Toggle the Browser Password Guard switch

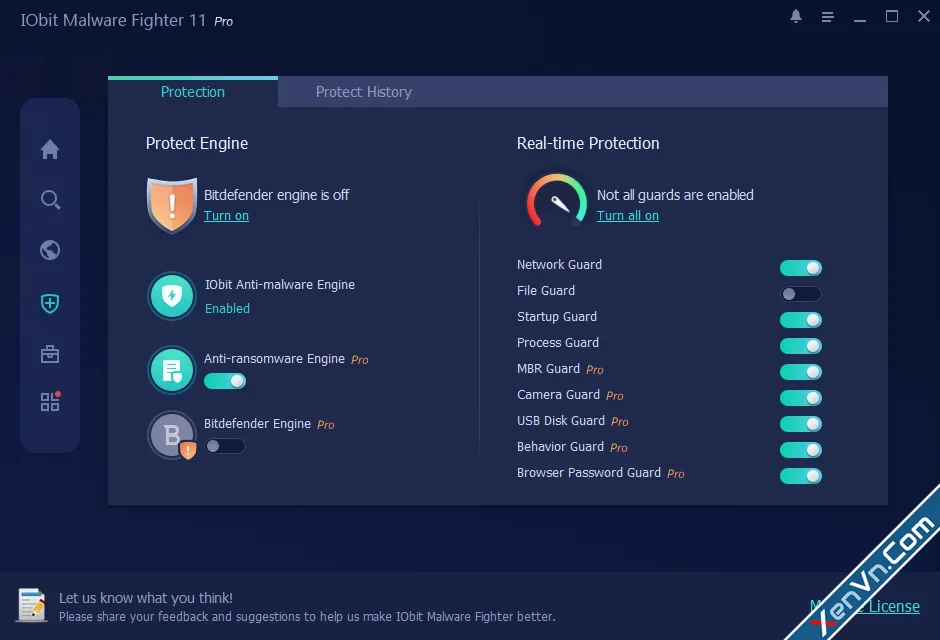point(800,476)
